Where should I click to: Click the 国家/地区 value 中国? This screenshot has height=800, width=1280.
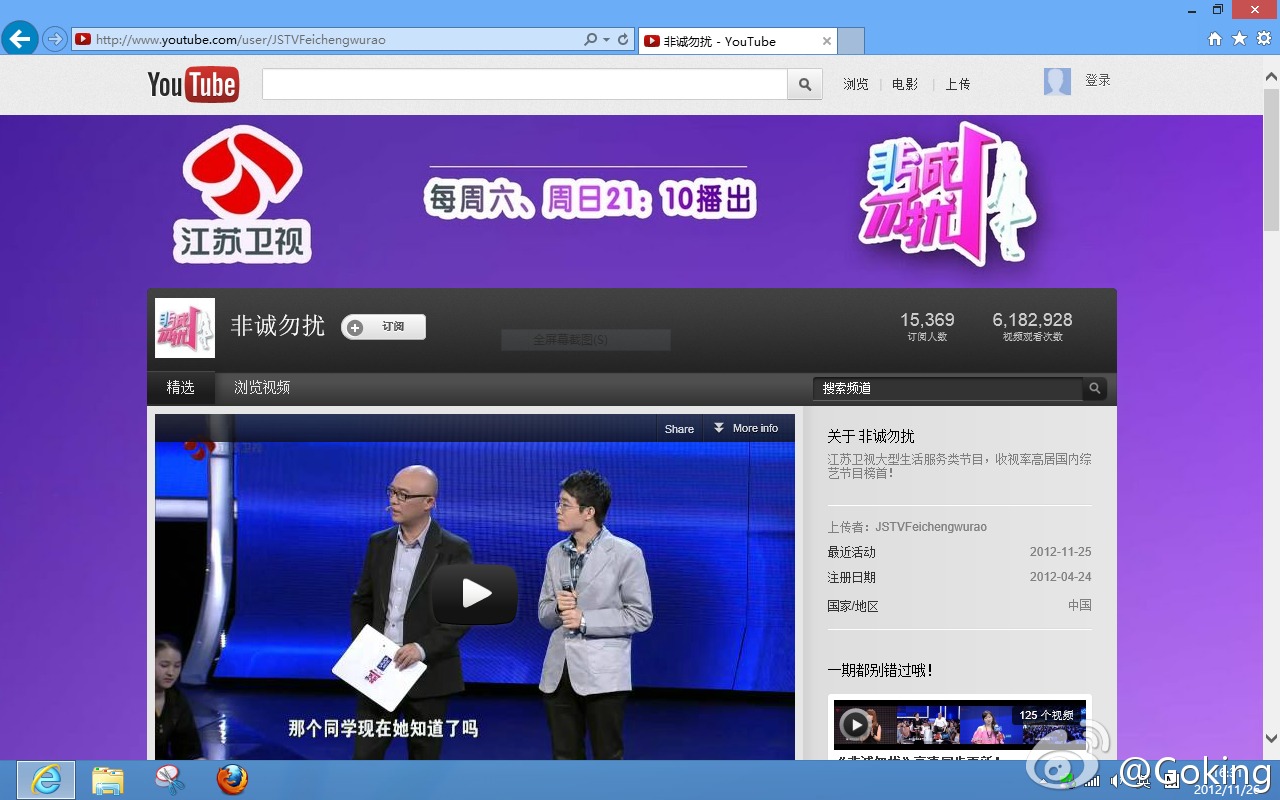click(x=1080, y=606)
